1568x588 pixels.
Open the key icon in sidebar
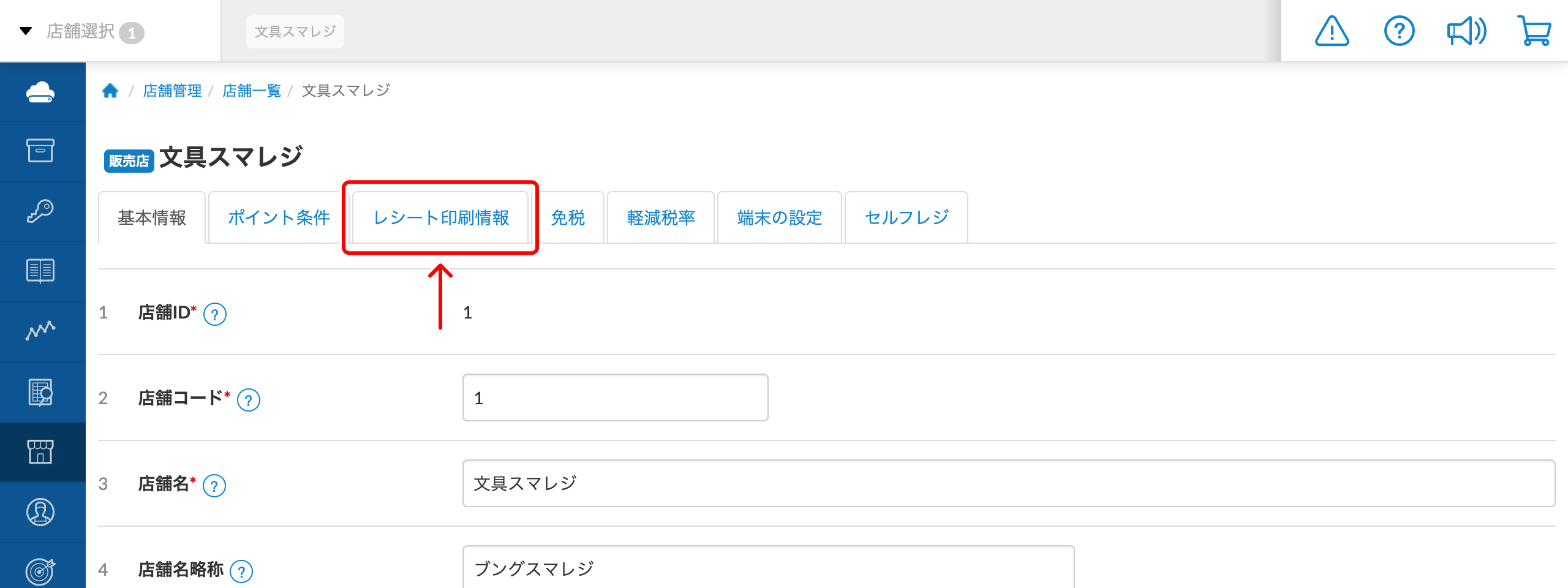point(40,211)
